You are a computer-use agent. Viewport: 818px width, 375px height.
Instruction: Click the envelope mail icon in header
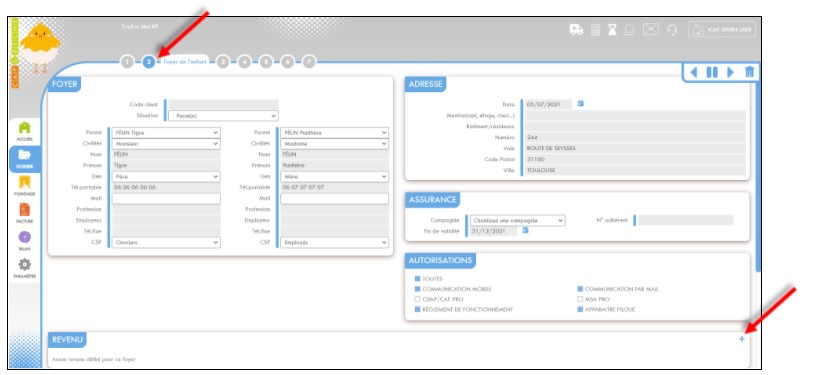click(x=651, y=30)
